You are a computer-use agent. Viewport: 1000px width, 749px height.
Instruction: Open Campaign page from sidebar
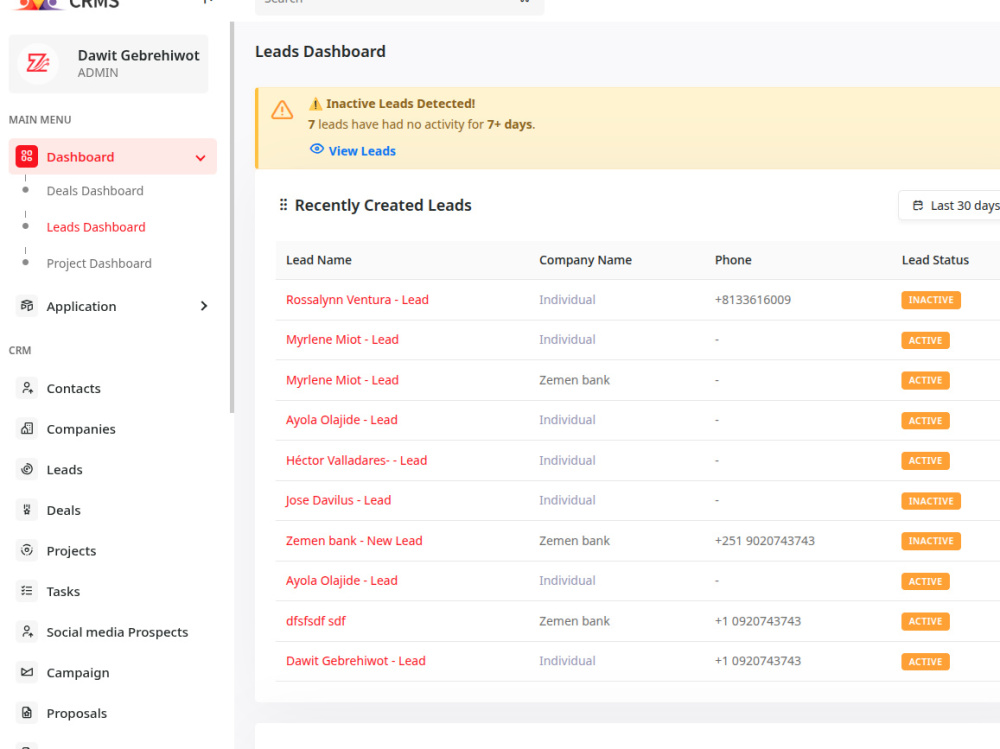pyautogui.click(x=78, y=672)
